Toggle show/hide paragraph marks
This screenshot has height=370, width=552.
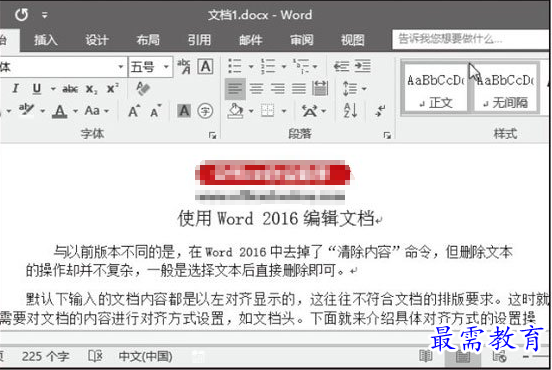click(x=381, y=111)
